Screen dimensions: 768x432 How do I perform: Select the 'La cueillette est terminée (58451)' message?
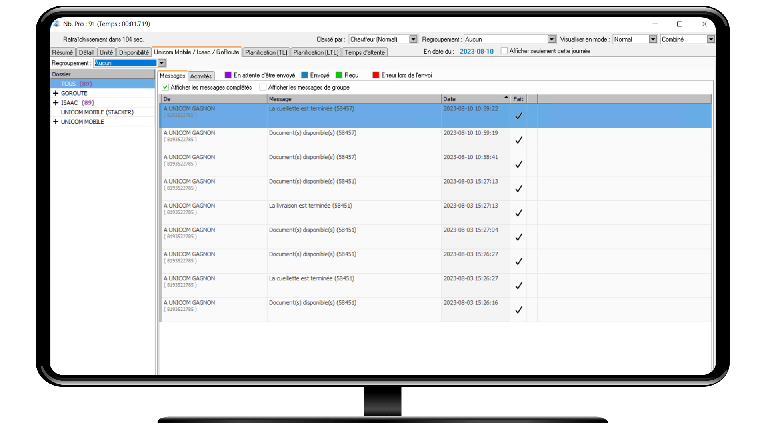(312, 278)
